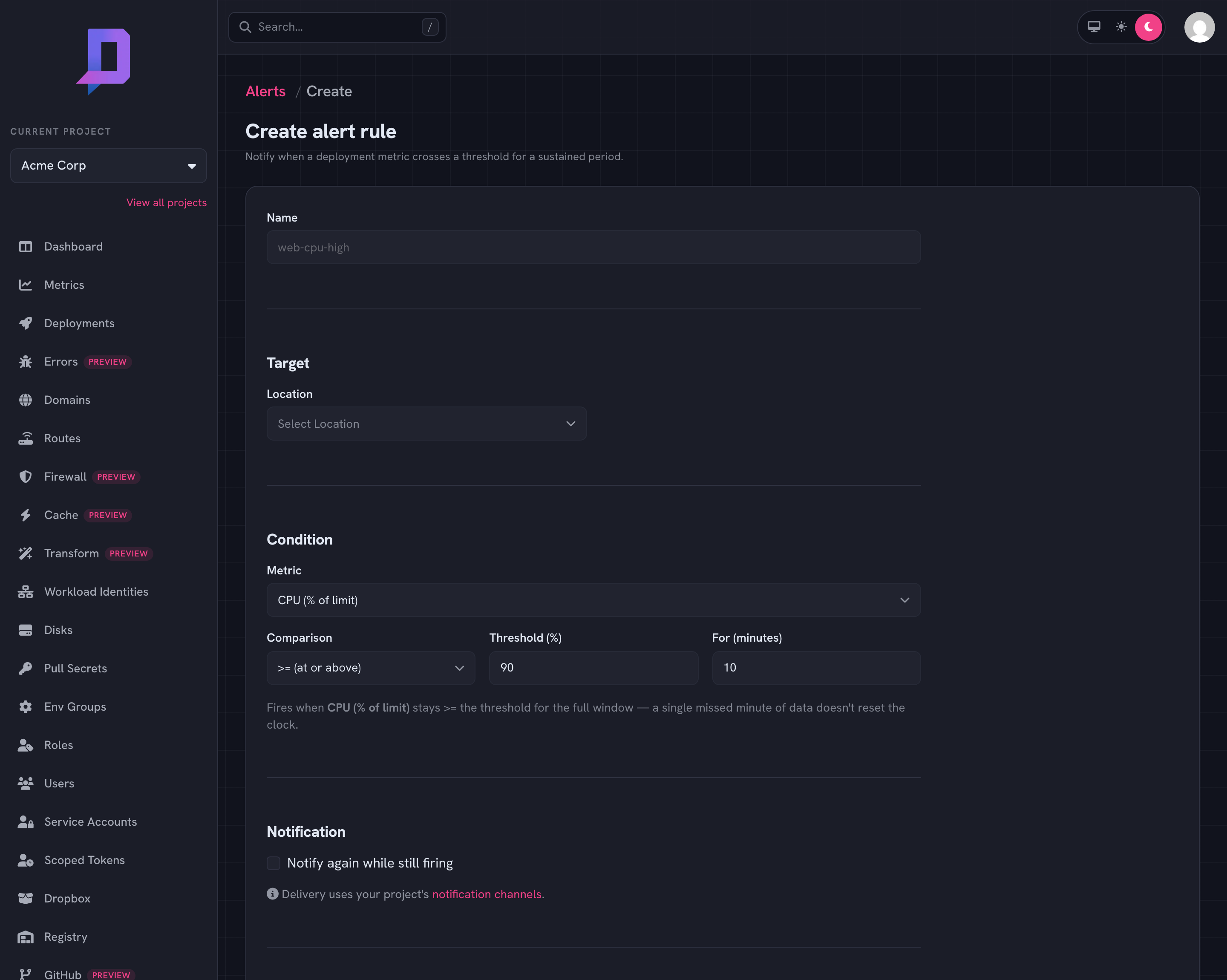Click the slash shortcut hint in search
The image size is (1227, 980).
click(x=430, y=27)
